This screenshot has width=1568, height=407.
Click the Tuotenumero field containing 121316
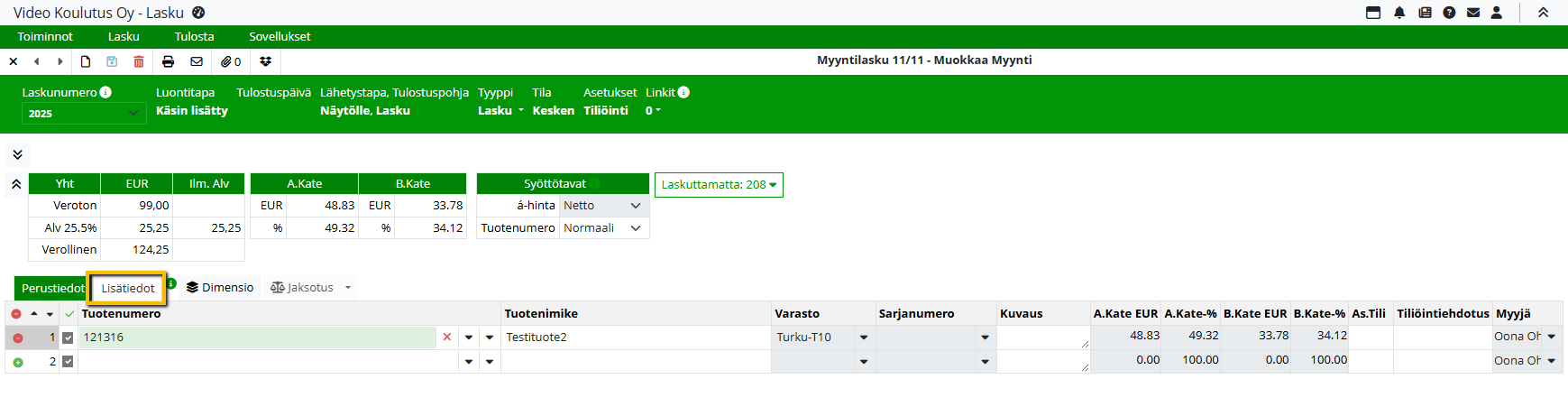(257, 338)
